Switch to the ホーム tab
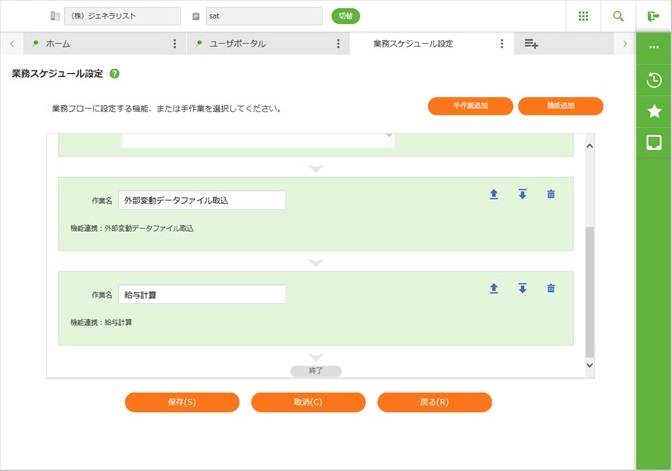This screenshot has height=471, width=672. [x=95, y=44]
